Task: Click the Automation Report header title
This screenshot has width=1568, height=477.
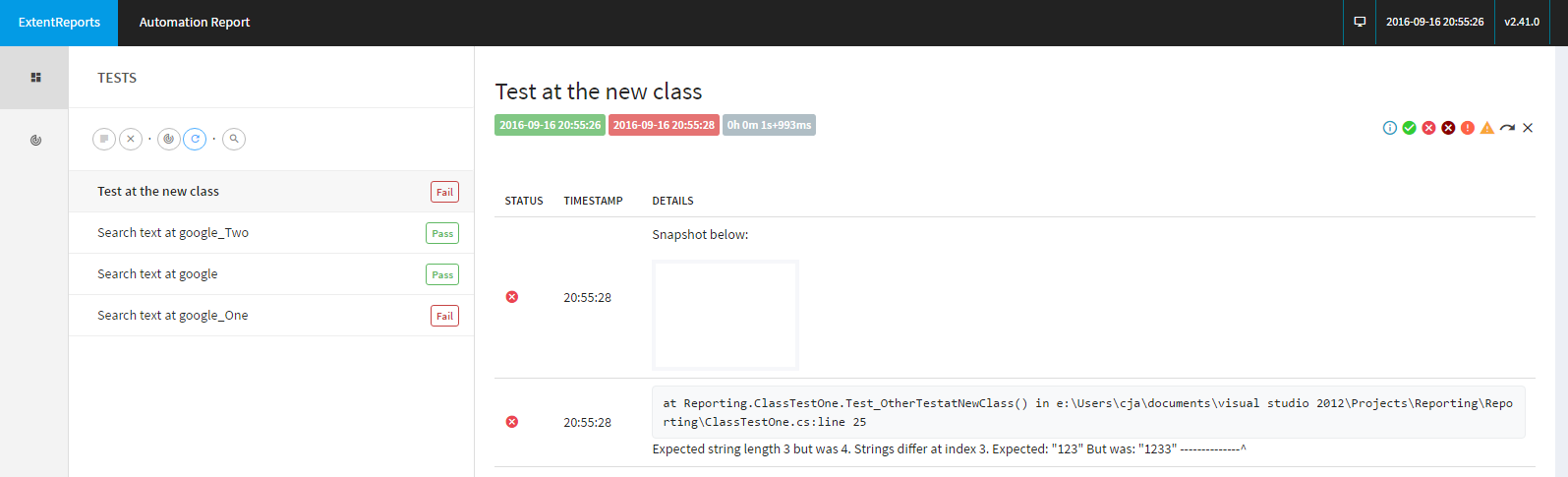Action: tap(195, 23)
